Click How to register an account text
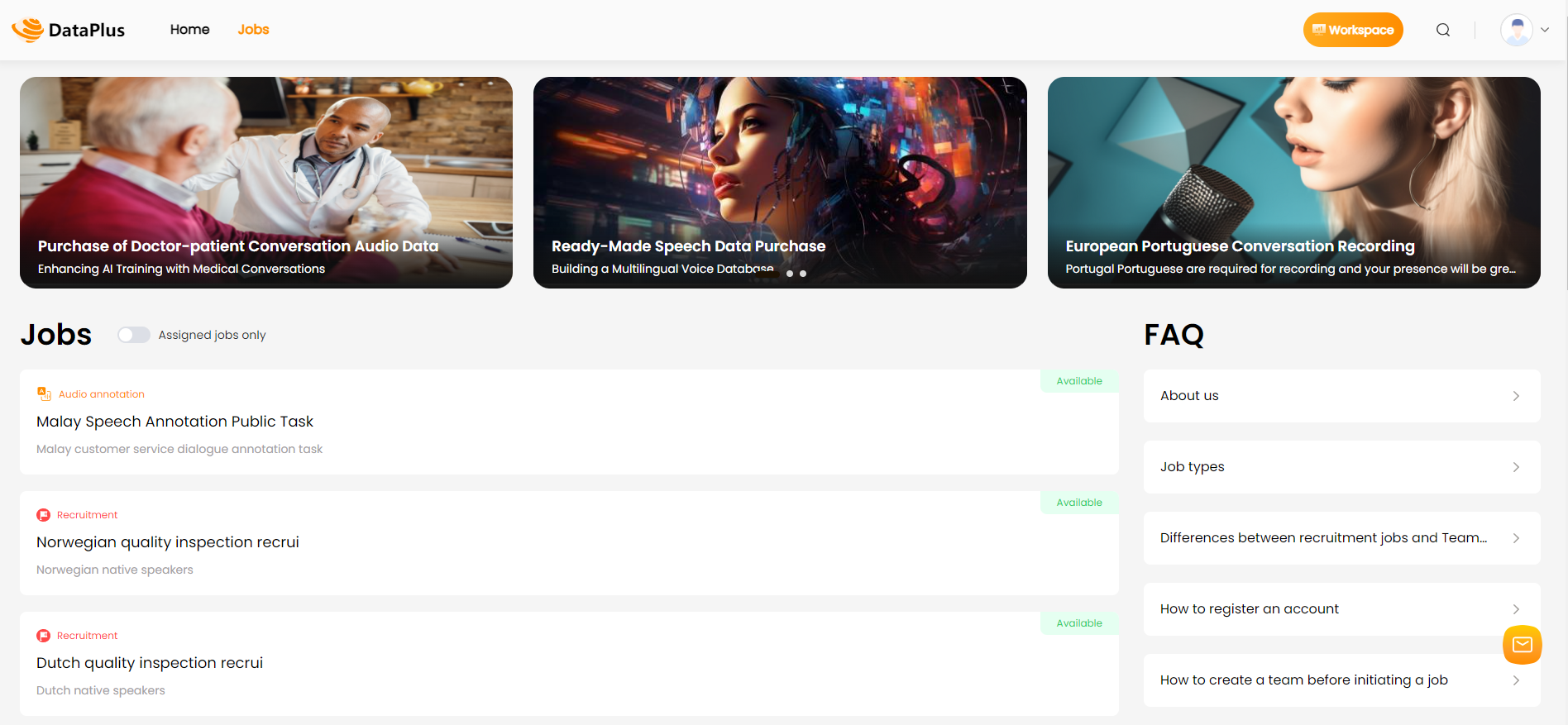The height and width of the screenshot is (725, 1568). pos(1249,609)
